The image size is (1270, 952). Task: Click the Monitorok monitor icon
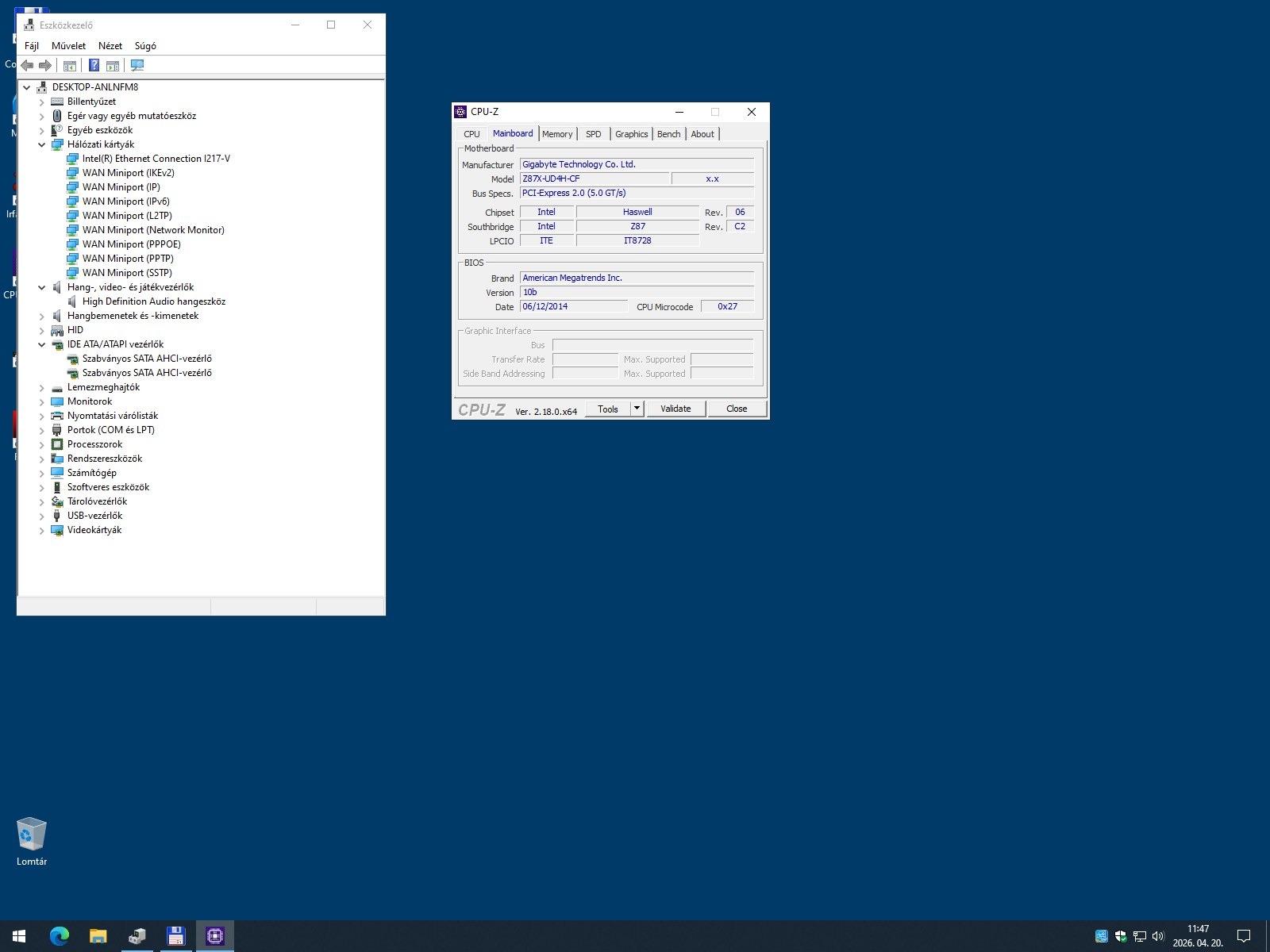(57, 401)
